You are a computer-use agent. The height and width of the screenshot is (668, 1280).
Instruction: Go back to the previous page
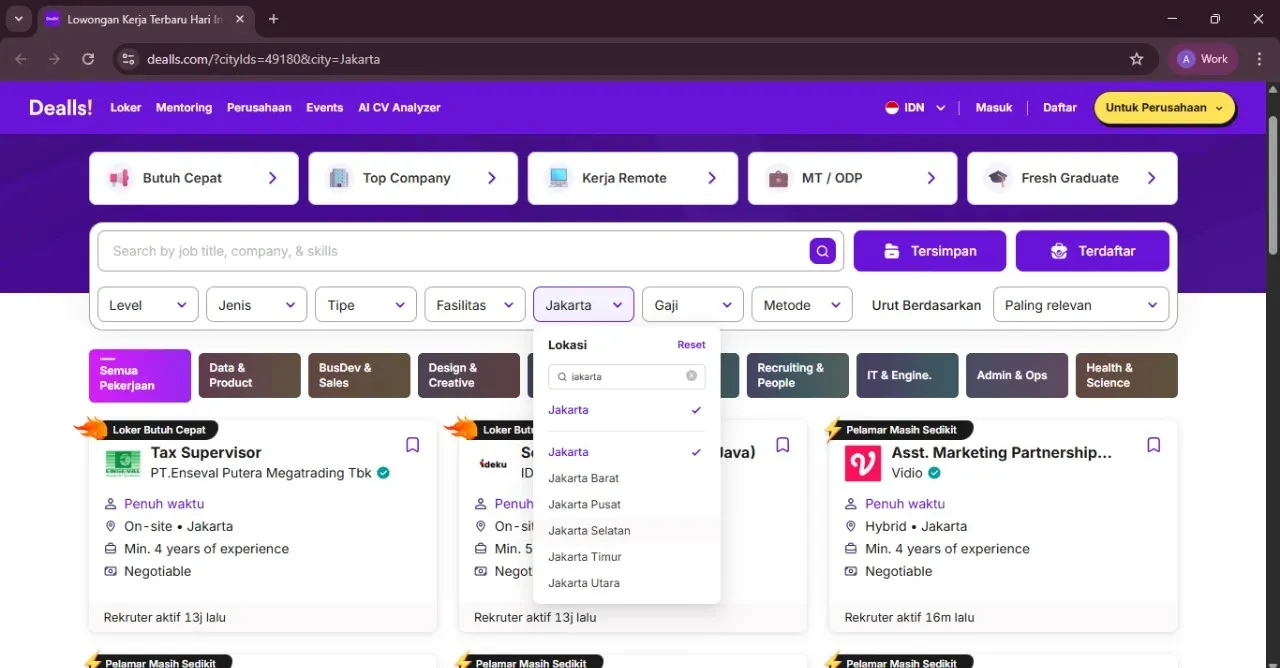(21, 59)
